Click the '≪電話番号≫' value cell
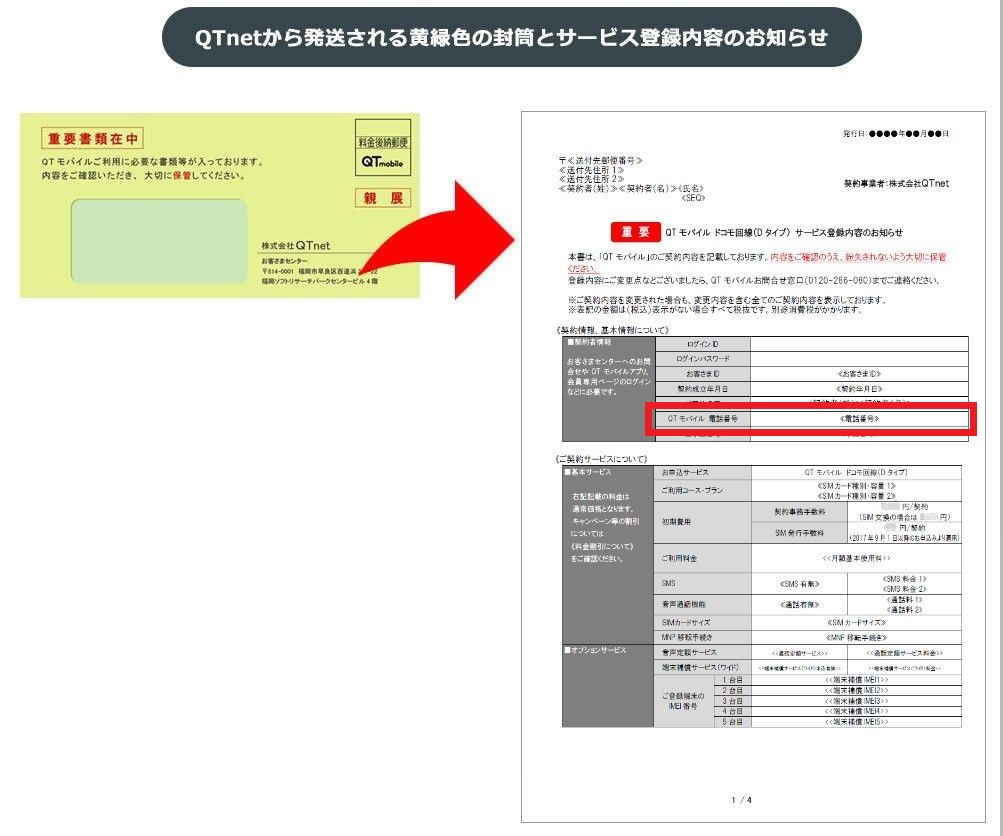1003x836 pixels. click(x=859, y=418)
